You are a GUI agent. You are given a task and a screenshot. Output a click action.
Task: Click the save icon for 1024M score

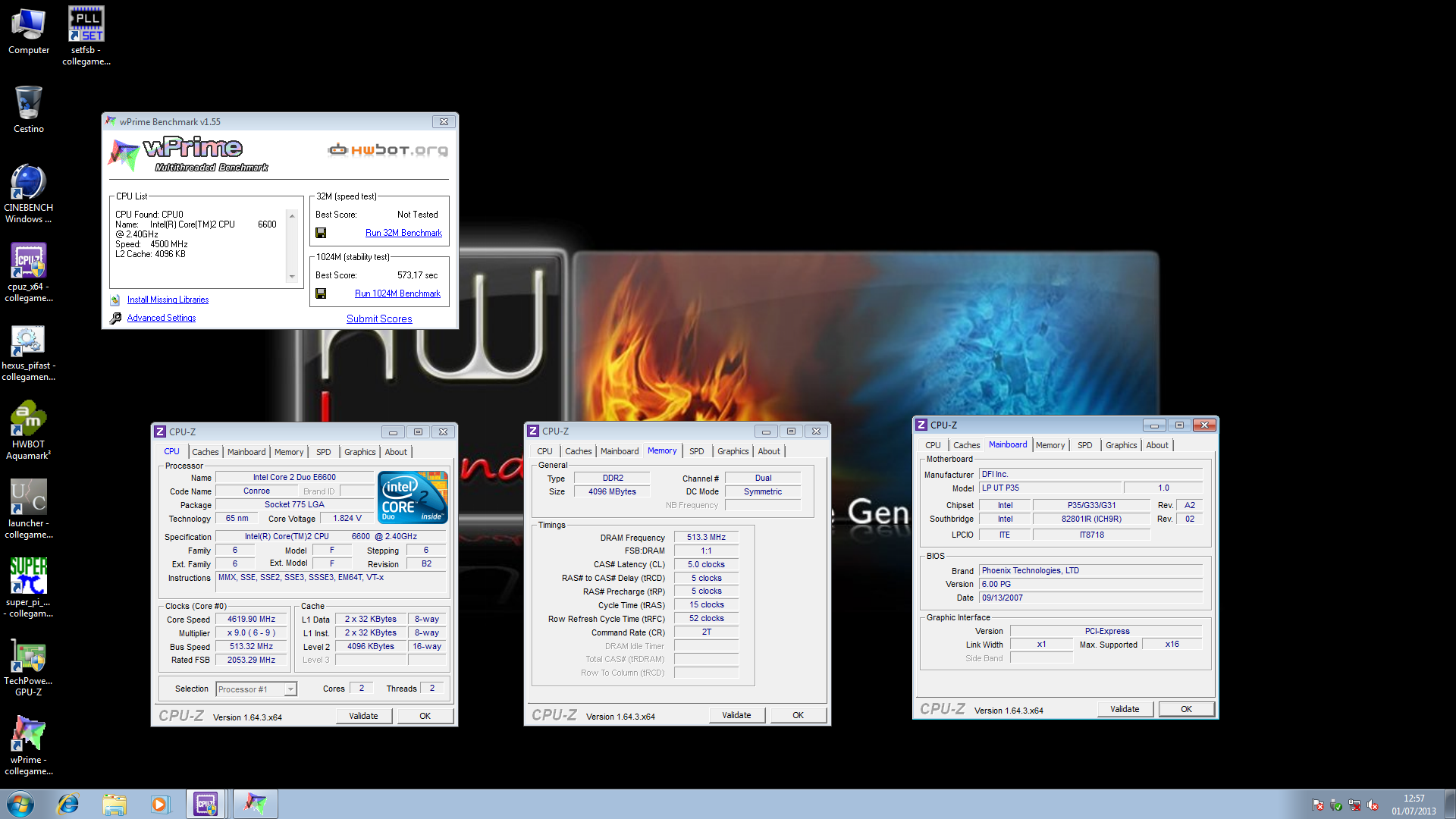pyautogui.click(x=321, y=293)
